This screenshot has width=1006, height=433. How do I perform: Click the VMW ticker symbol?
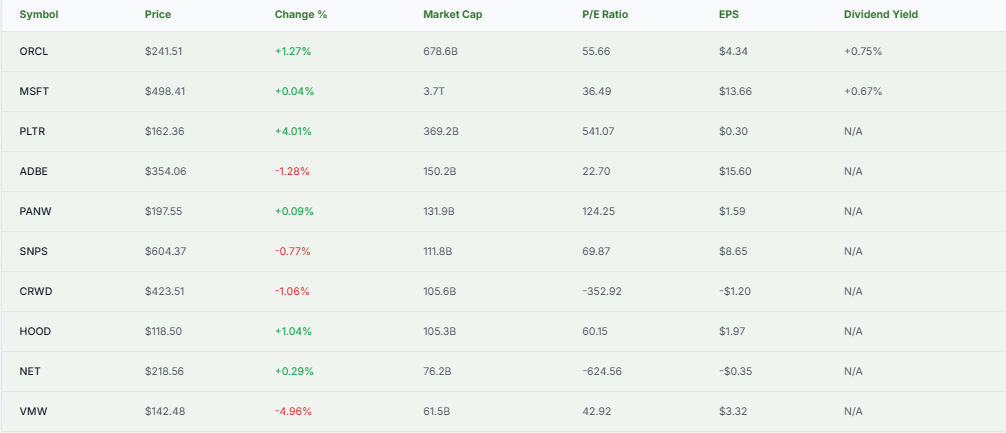coord(33,411)
